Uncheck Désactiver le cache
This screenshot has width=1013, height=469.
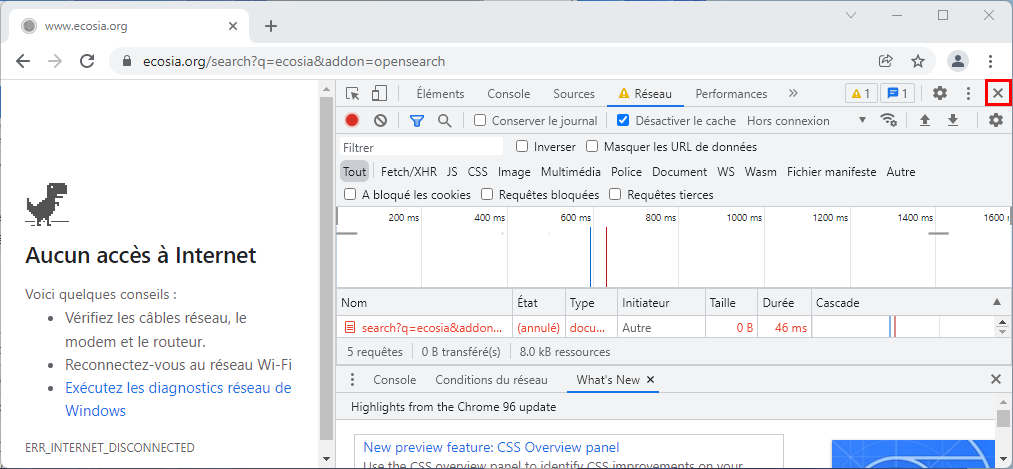[623, 120]
